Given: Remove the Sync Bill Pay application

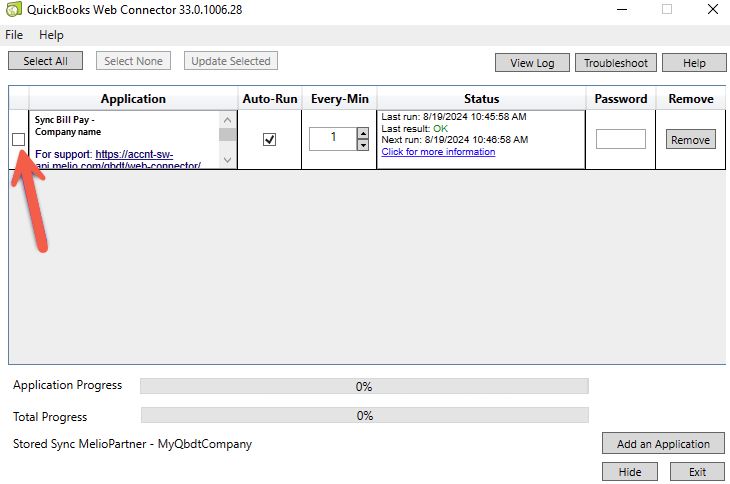Looking at the screenshot, I should 690,139.
